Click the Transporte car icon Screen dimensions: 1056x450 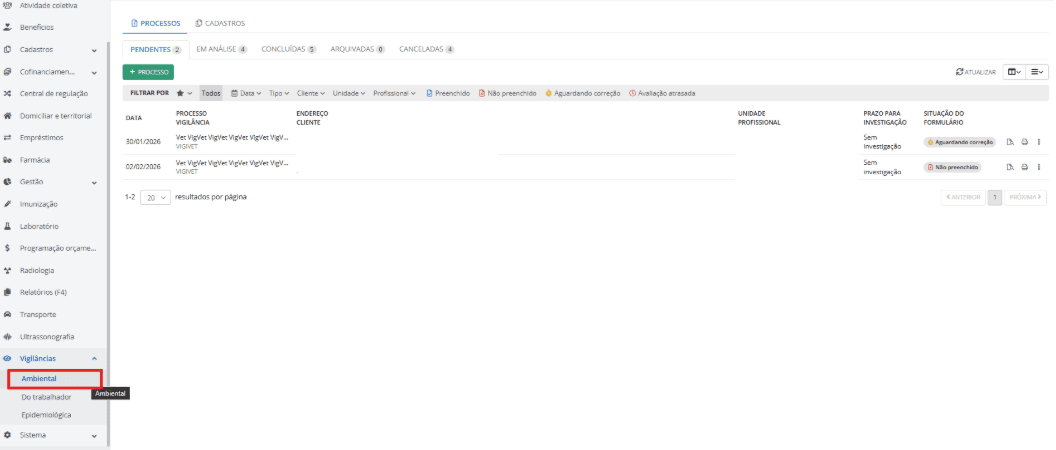pyautogui.click(x=8, y=314)
